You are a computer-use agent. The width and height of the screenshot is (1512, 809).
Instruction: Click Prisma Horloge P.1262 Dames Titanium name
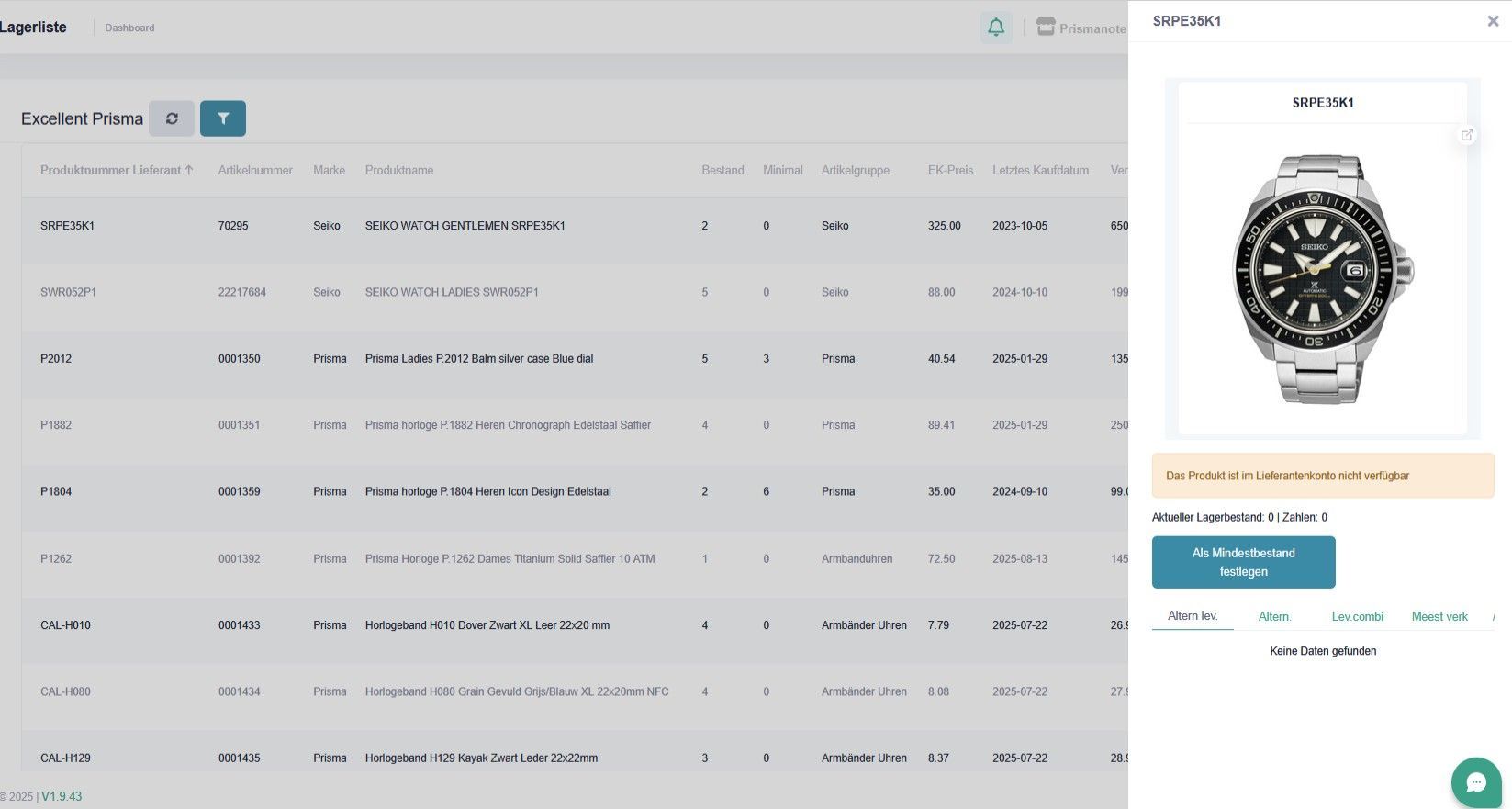tap(510, 558)
